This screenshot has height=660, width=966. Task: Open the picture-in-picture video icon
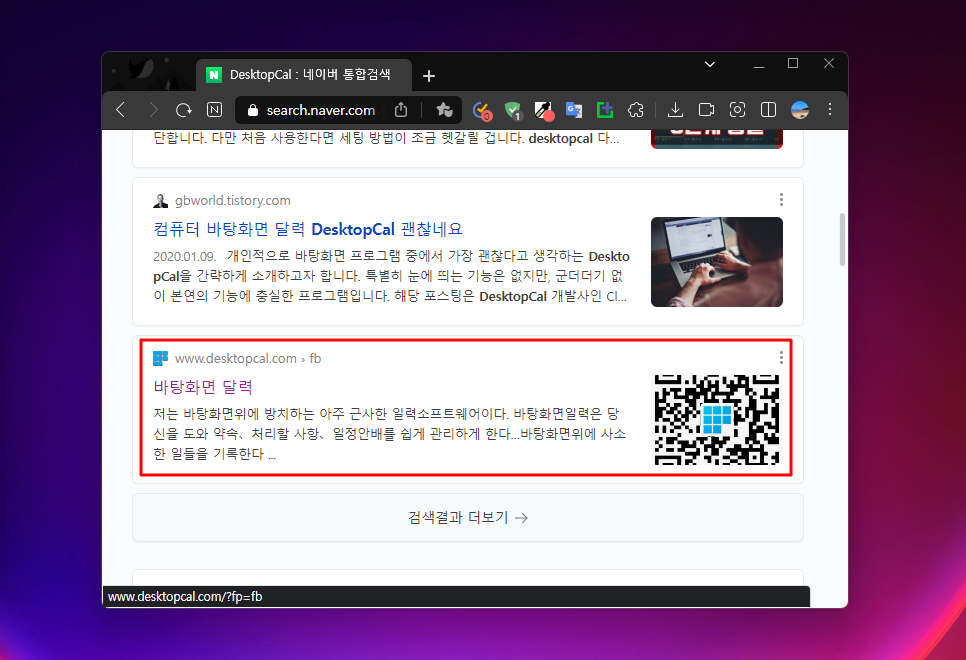click(x=707, y=110)
